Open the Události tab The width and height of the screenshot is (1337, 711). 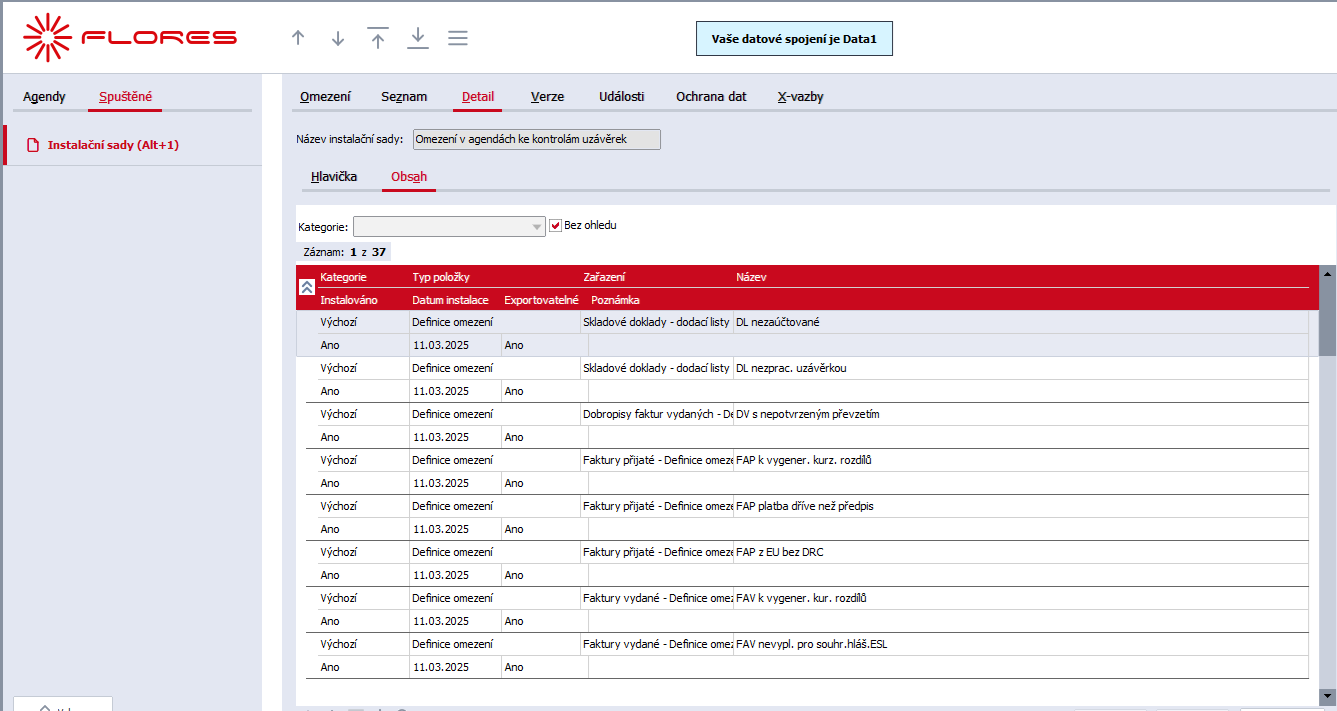pos(621,97)
